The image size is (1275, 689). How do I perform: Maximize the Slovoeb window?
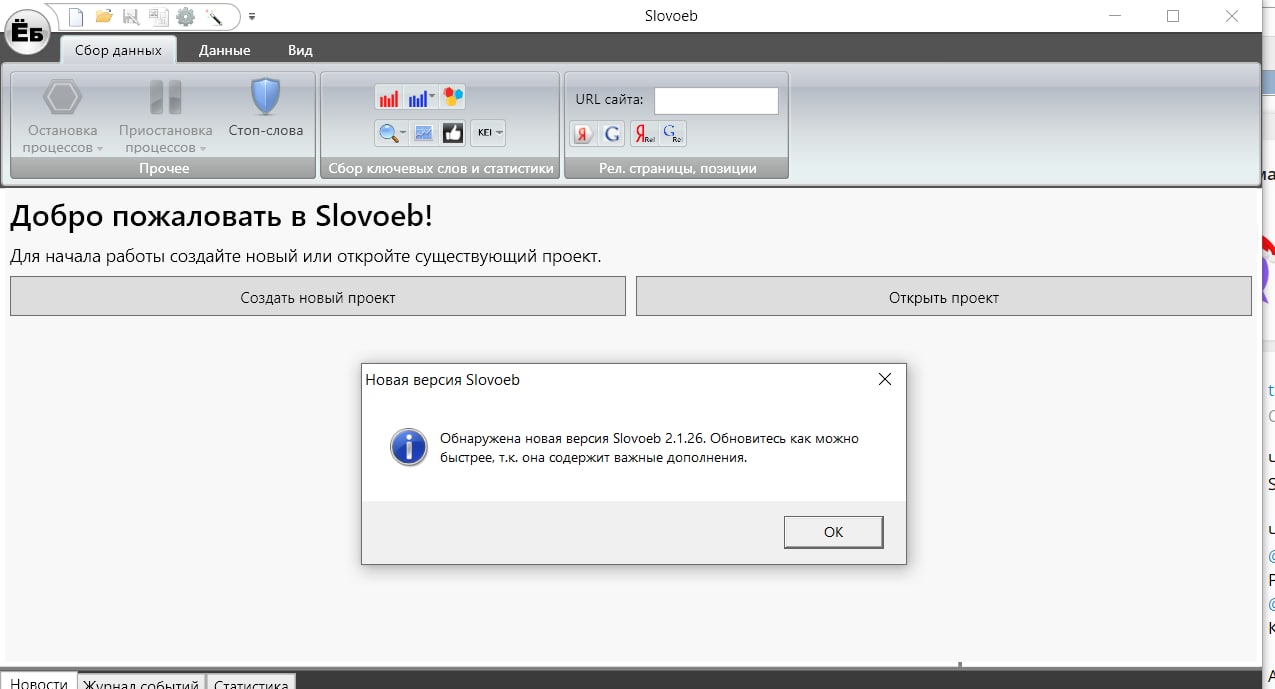(1173, 16)
